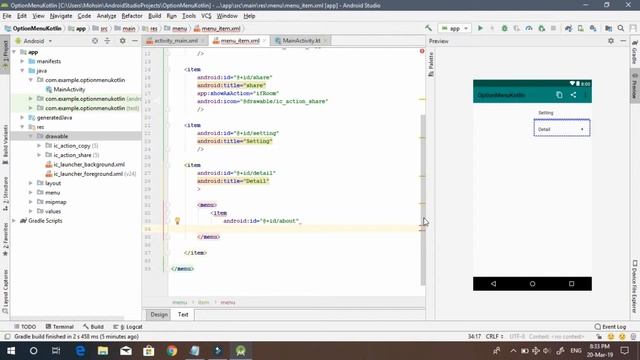Click the Search Everywhere magnifier icon

coord(621,28)
